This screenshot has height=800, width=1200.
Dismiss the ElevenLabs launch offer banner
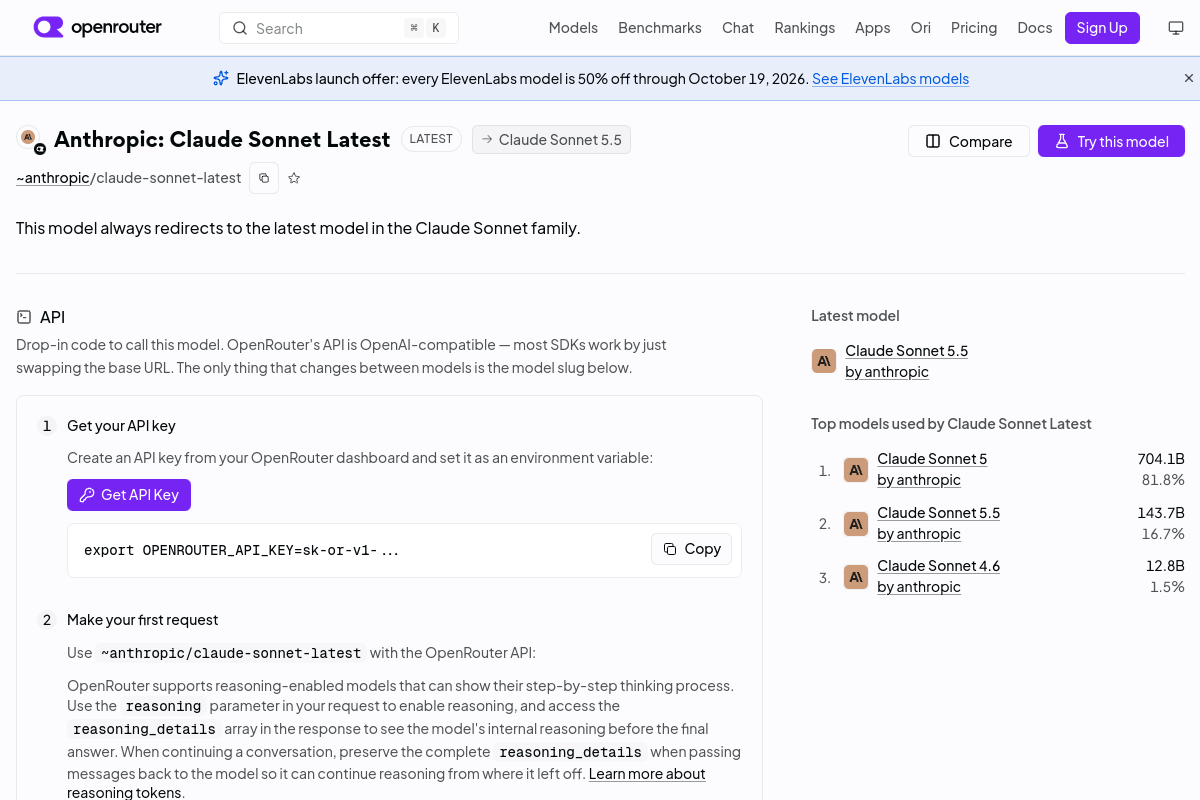tap(1189, 78)
